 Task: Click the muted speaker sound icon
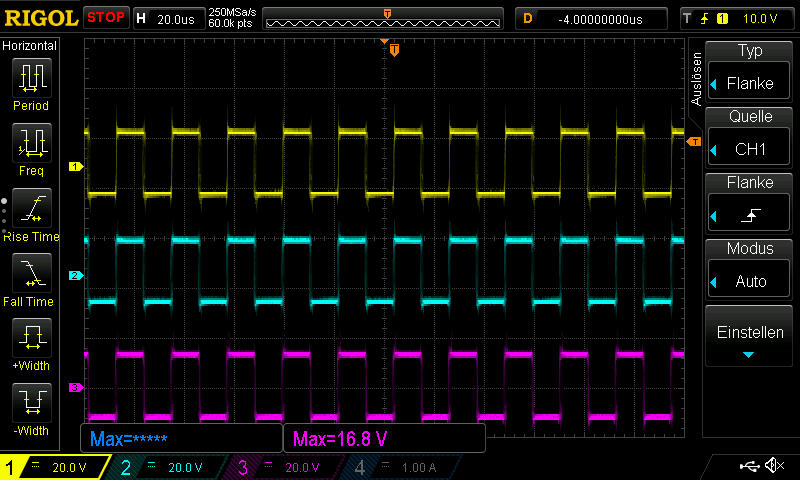774,465
